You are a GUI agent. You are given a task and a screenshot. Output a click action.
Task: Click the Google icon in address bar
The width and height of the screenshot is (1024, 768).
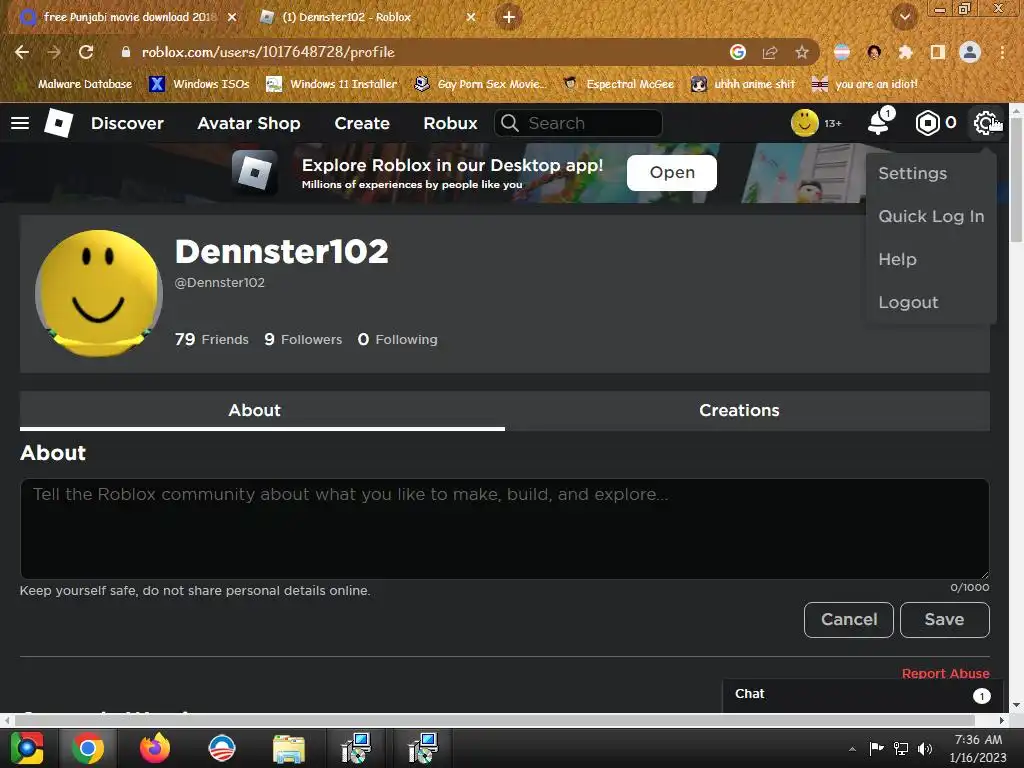737,52
